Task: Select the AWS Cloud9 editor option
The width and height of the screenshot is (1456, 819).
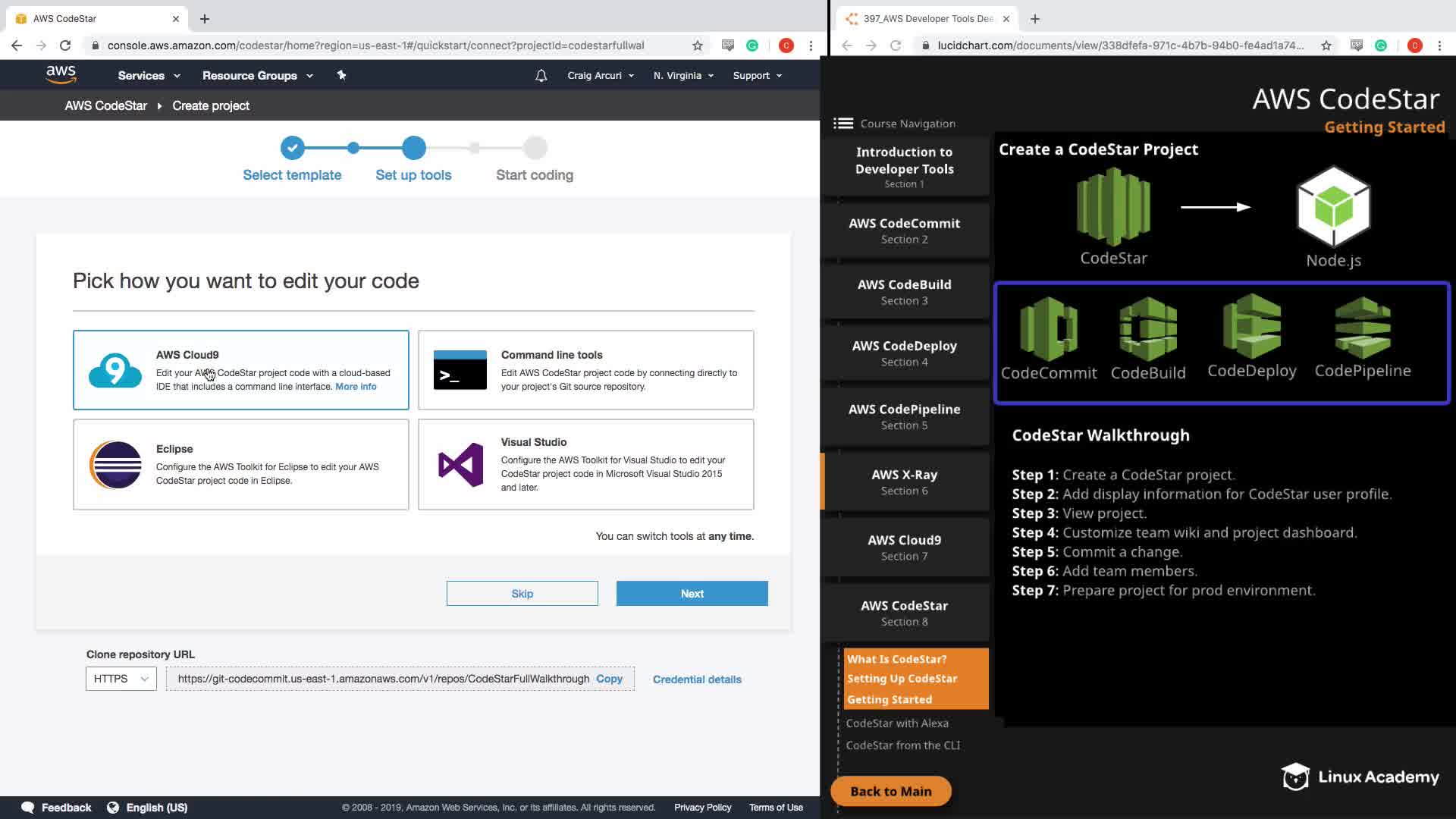Action: tap(241, 370)
